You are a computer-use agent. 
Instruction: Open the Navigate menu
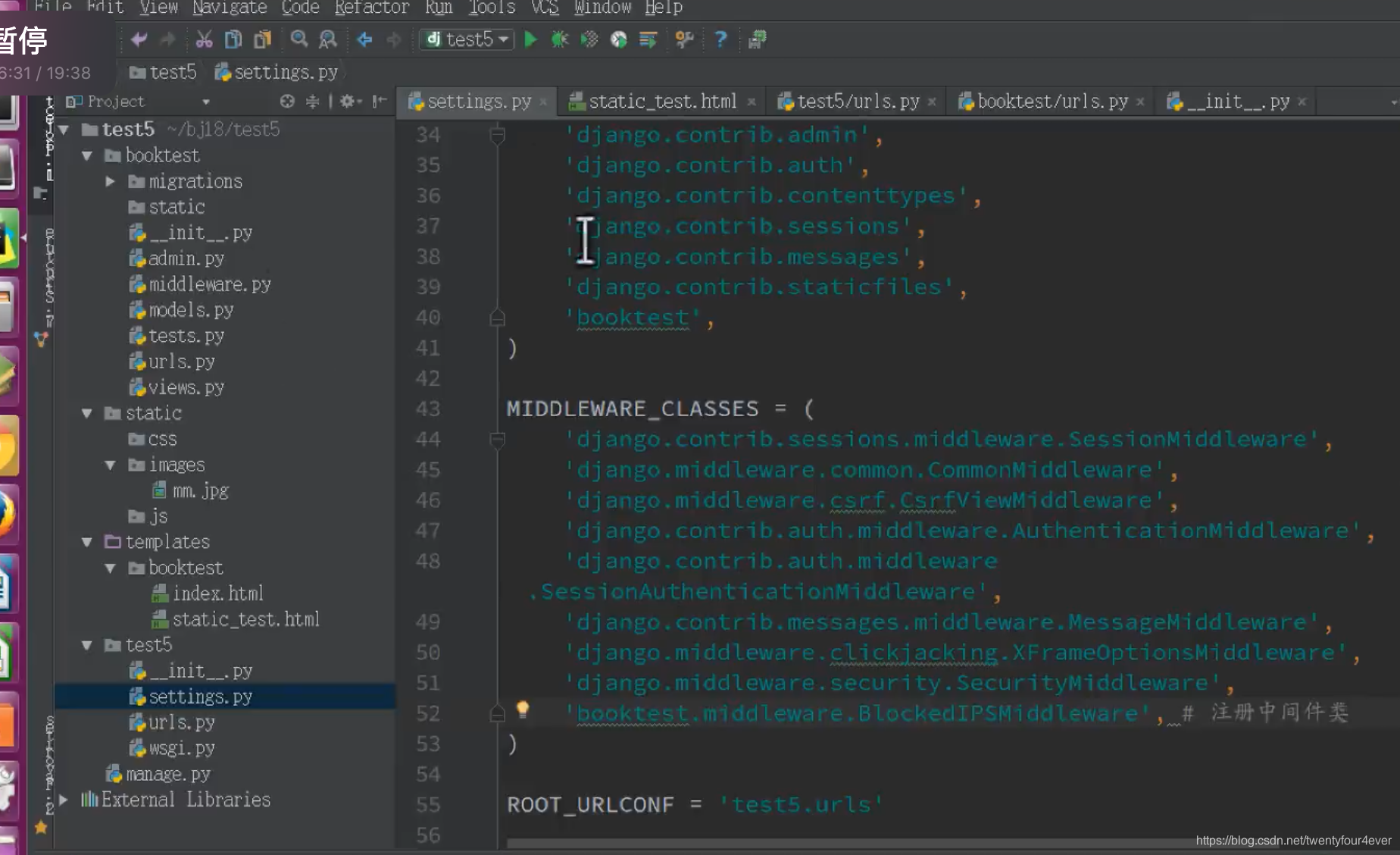pos(230,8)
